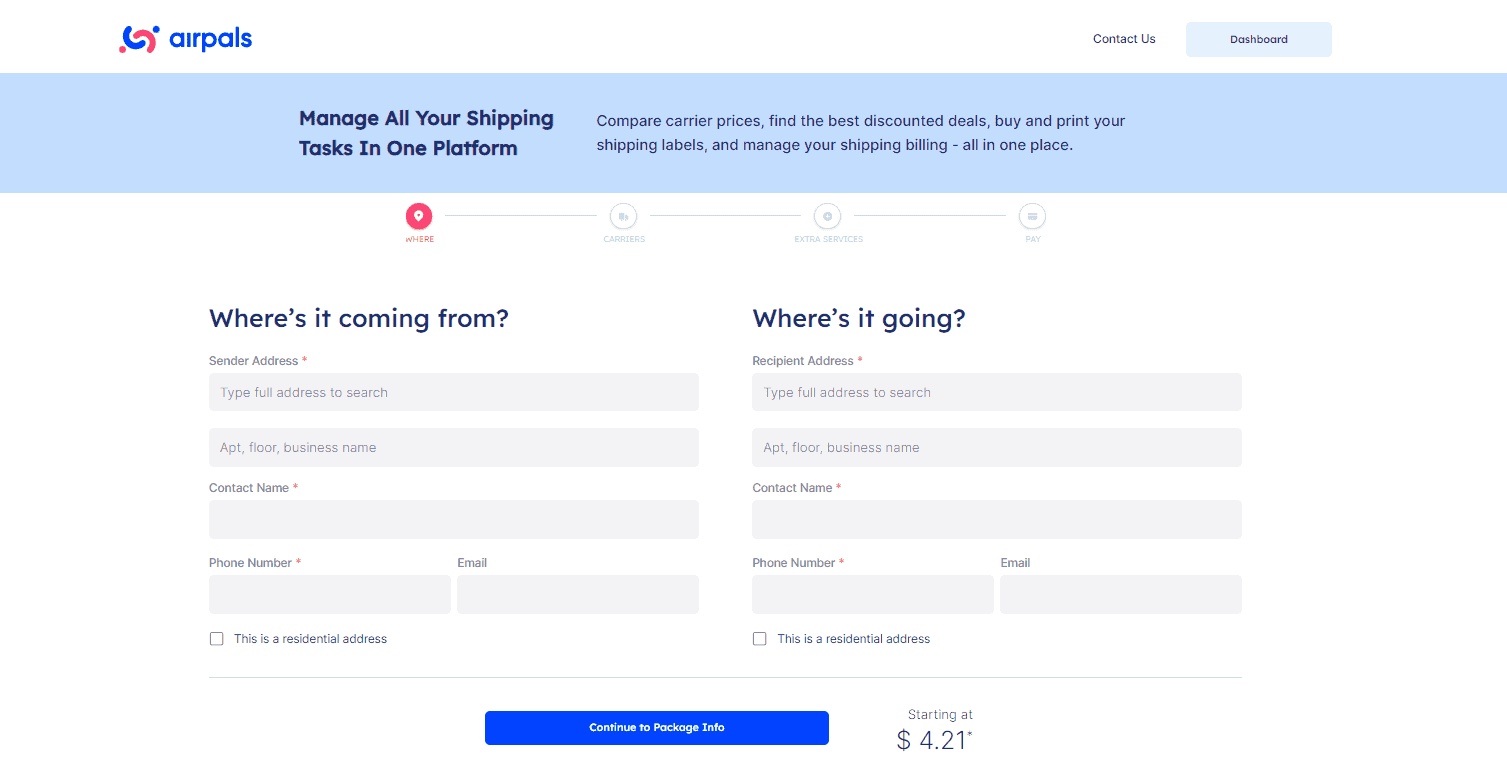Click the starting price asterisk note
This screenshot has height=767, width=1507.
pos(968,733)
